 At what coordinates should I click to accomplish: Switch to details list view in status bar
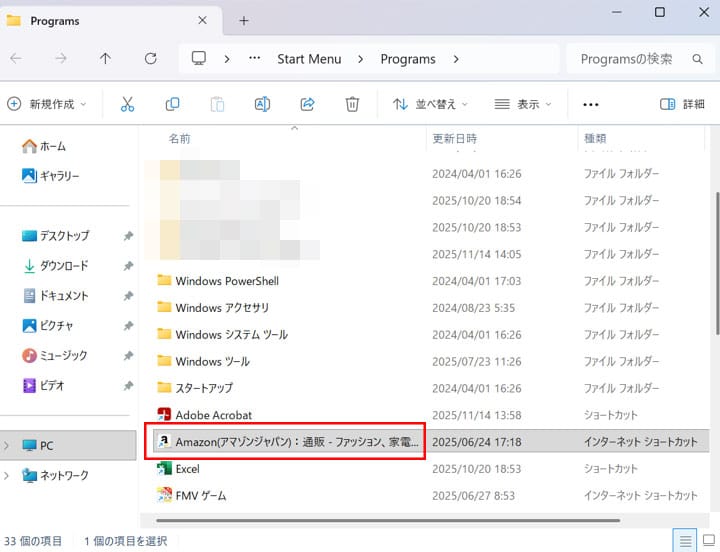click(x=686, y=541)
